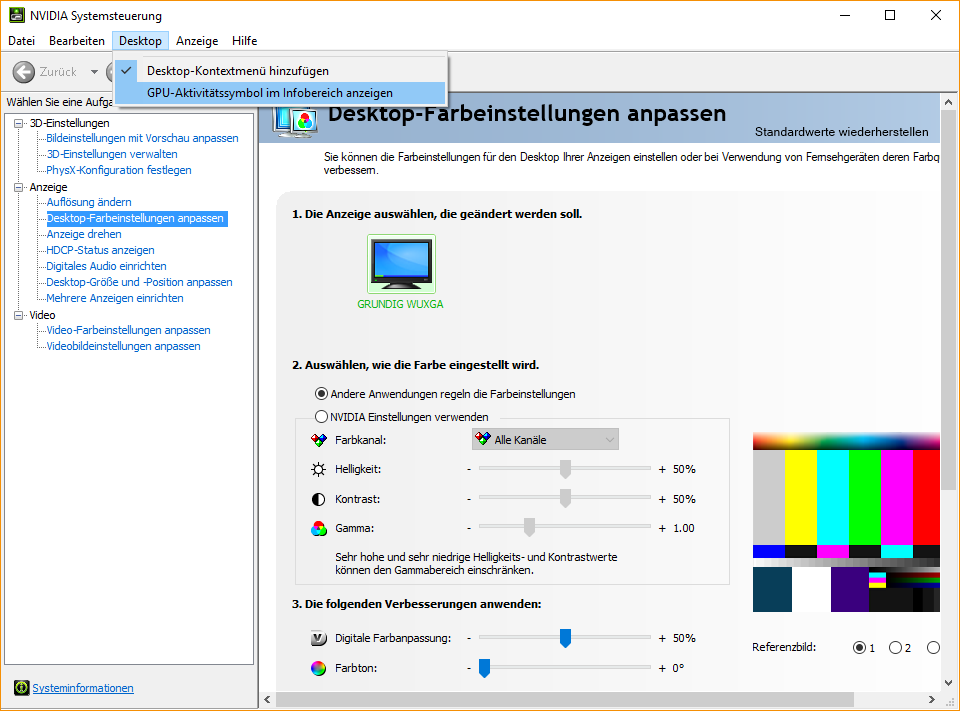Select 'Andere Anwendungen regeln die Farbeinstellungen' radio
960x711 pixels.
click(x=321, y=394)
